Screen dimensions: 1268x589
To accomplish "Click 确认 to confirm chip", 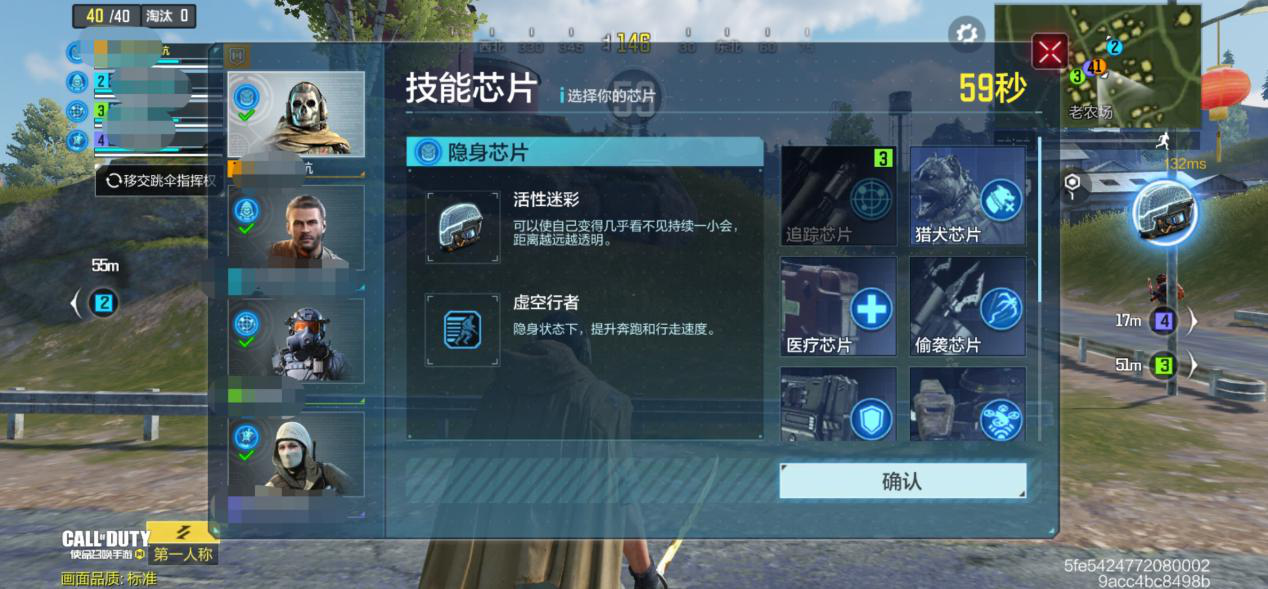I will click(902, 481).
